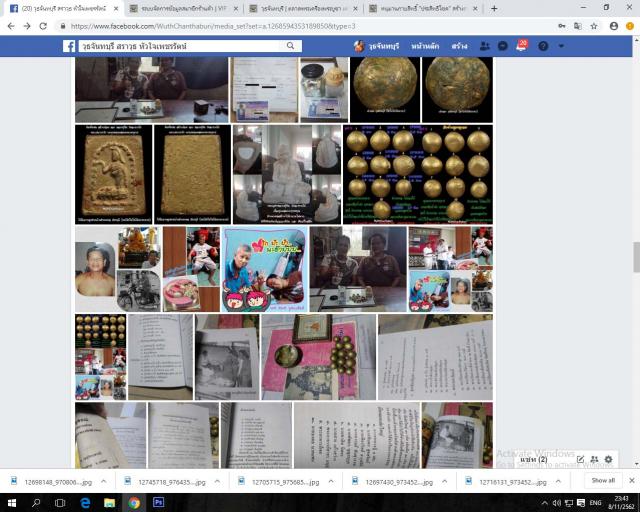Click the address bar URL
The width and height of the screenshot is (640, 512).
(213, 26)
